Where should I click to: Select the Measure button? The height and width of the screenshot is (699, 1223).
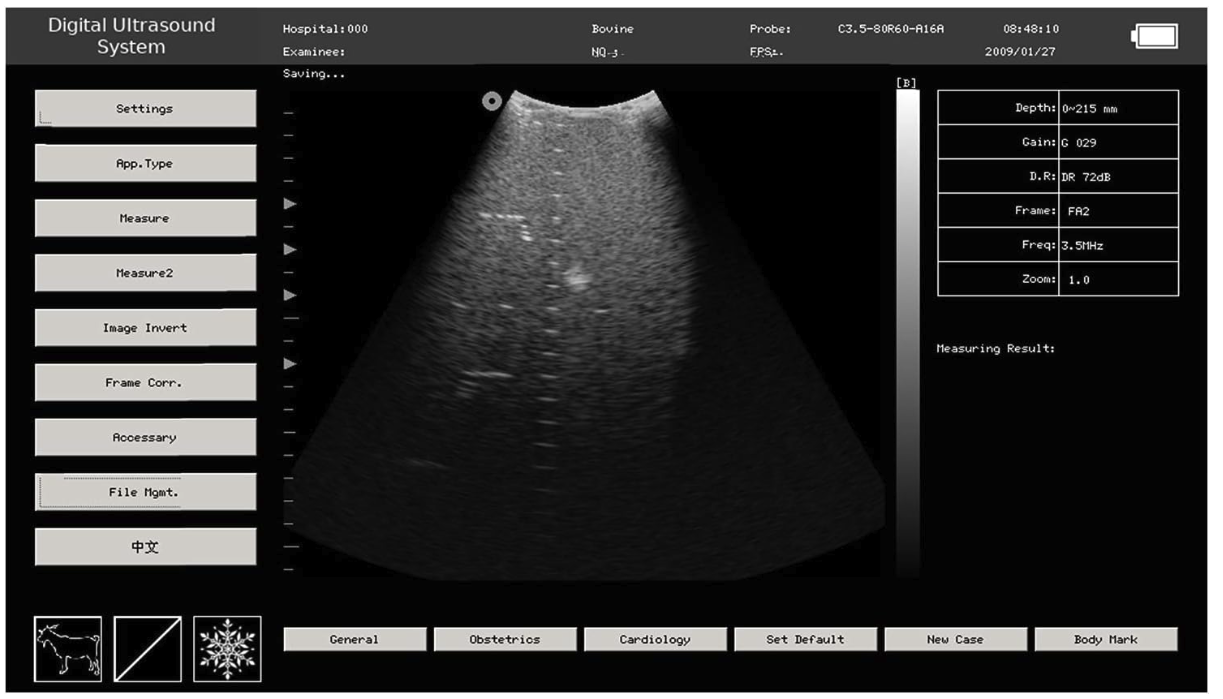[x=145, y=218]
